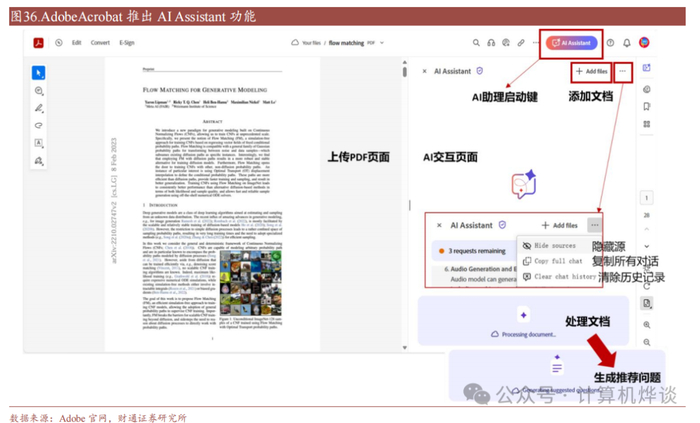Screen dimensions: 700x423
Task: Open the help question mark icon
Action: coord(610,43)
